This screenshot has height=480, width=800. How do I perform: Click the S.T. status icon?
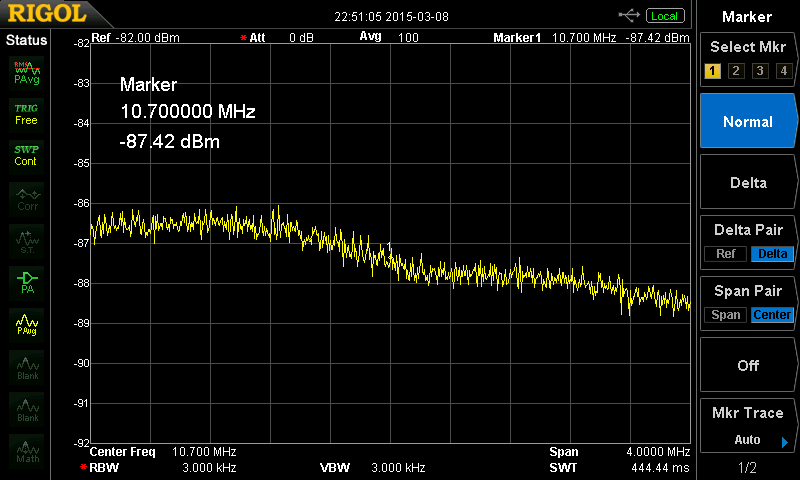pyautogui.click(x=27, y=241)
